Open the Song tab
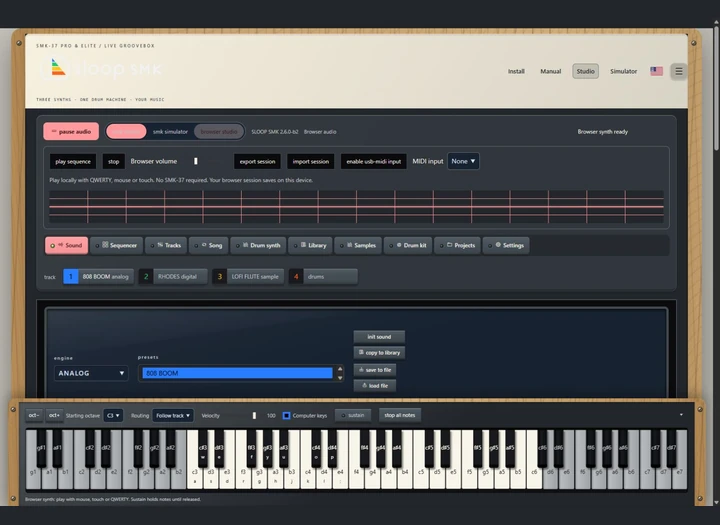This screenshot has height=525, width=720. pyautogui.click(x=209, y=245)
